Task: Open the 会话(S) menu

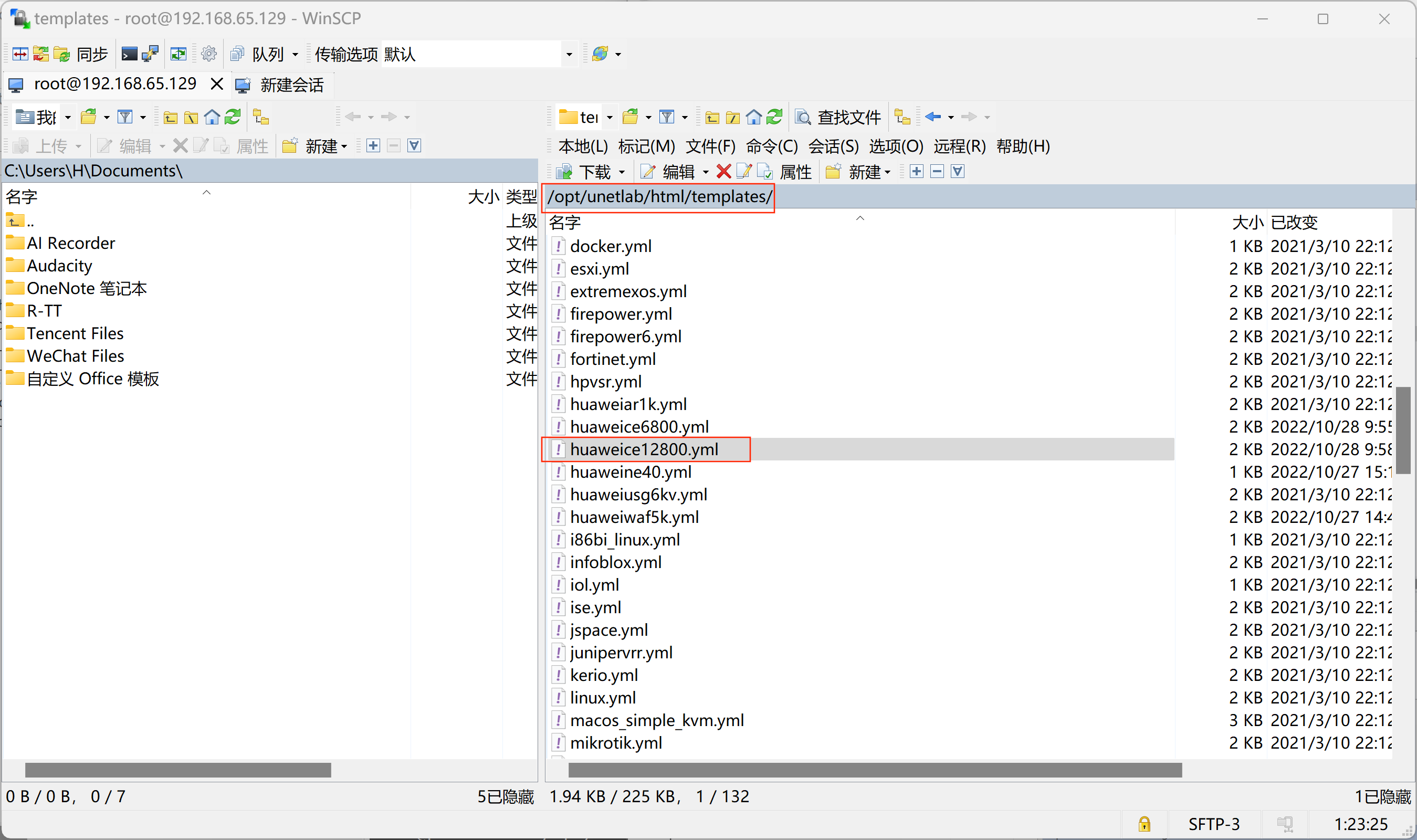Action: 834,146
